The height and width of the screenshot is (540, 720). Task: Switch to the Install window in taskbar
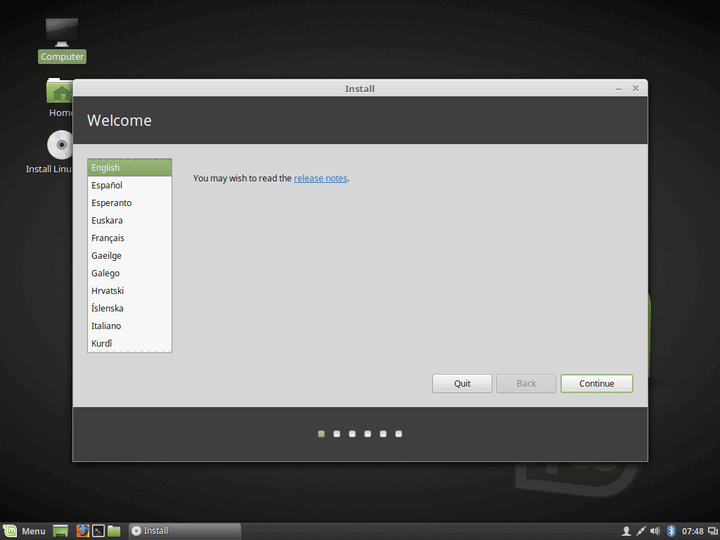pyautogui.click(x=184, y=531)
